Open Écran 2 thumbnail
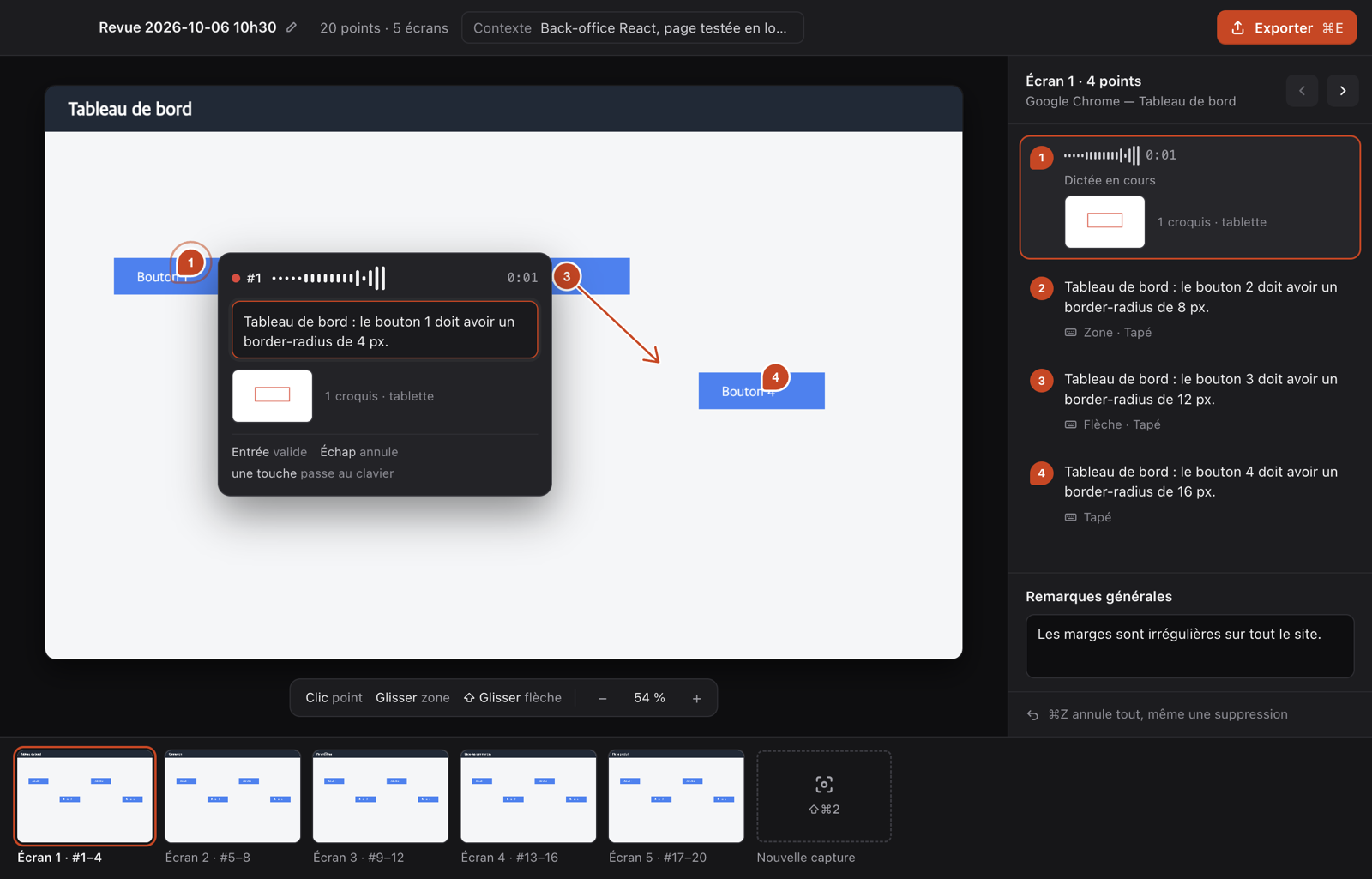 (x=232, y=796)
